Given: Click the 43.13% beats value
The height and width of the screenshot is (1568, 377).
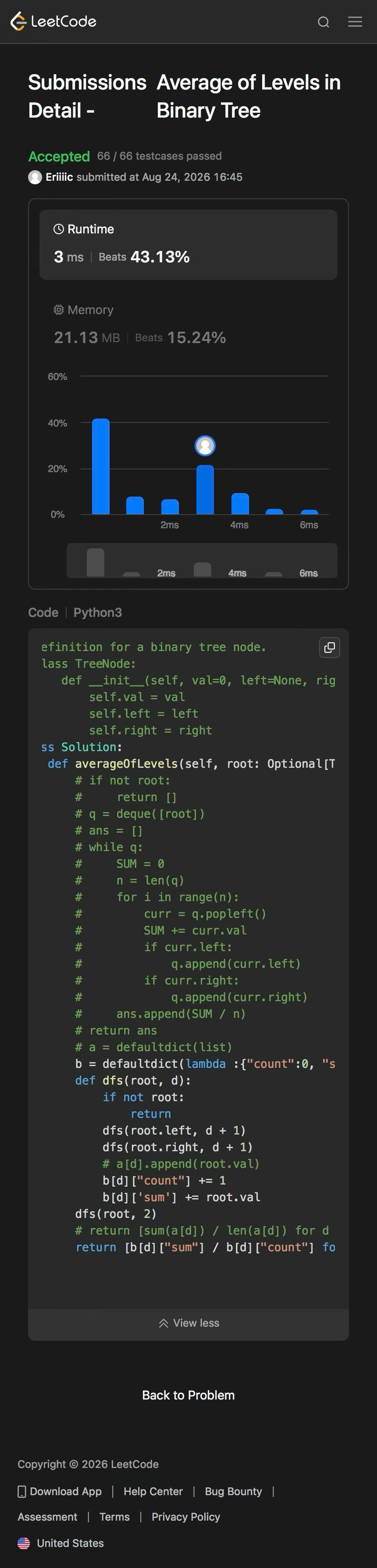Looking at the screenshot, I should click(x=160, y=257).
